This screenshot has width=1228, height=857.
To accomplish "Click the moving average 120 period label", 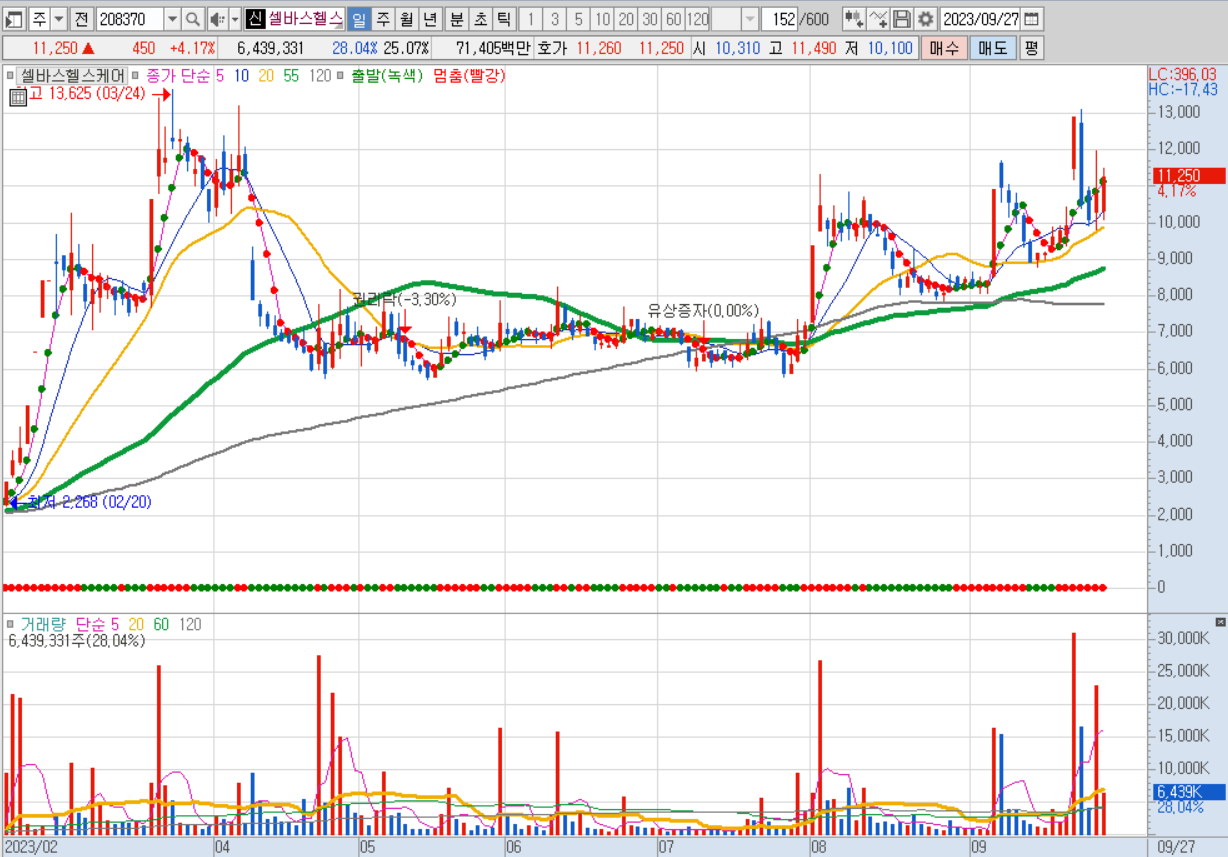I will click(321, 75).
